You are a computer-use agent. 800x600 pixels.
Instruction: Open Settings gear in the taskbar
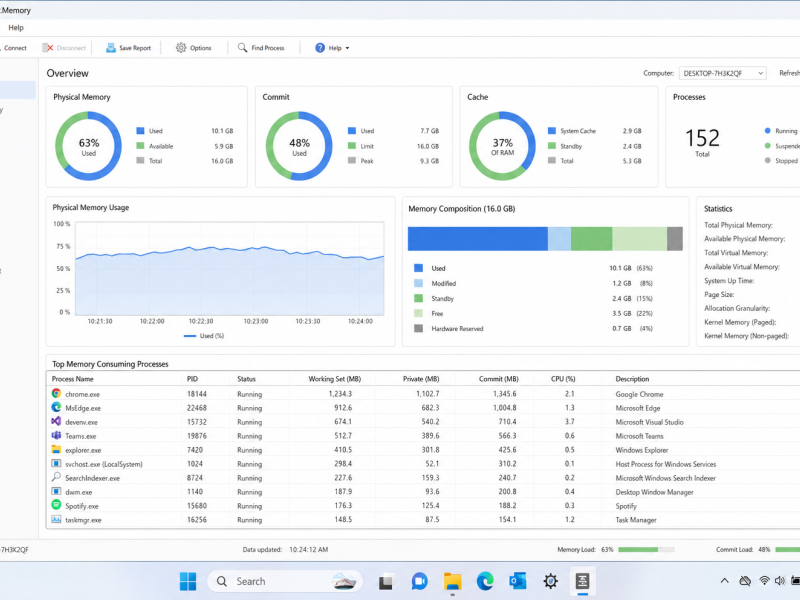coord(551,581)
